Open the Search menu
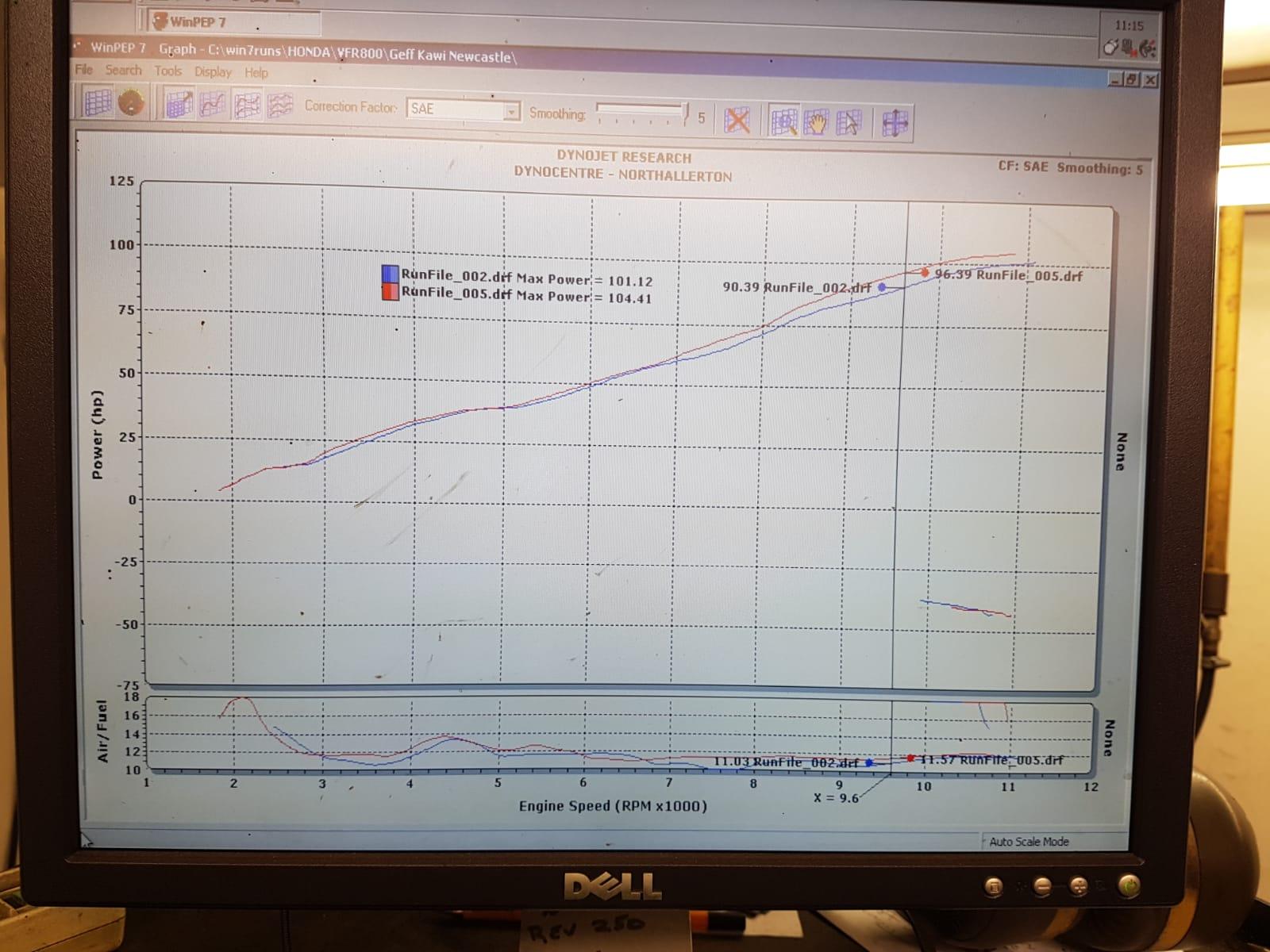The width and height of the screenshot is (1270, 952). point(123,70)
